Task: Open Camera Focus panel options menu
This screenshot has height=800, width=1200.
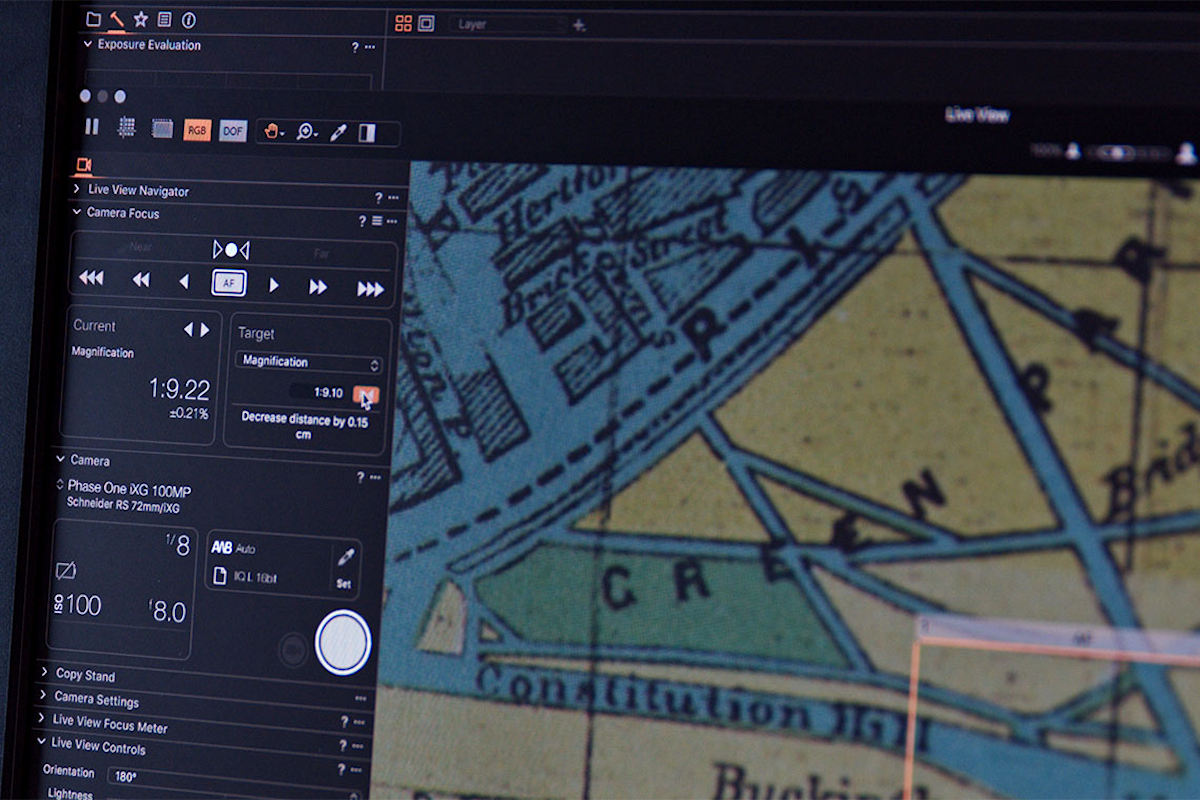Action: [392, 222]
